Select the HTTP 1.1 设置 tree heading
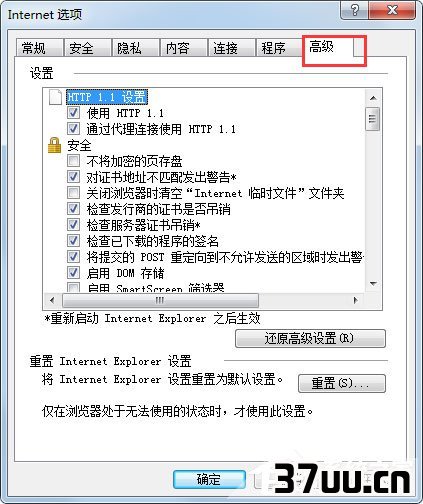The height and width of the screenshot is (504, 423). (x=107, y=97)
